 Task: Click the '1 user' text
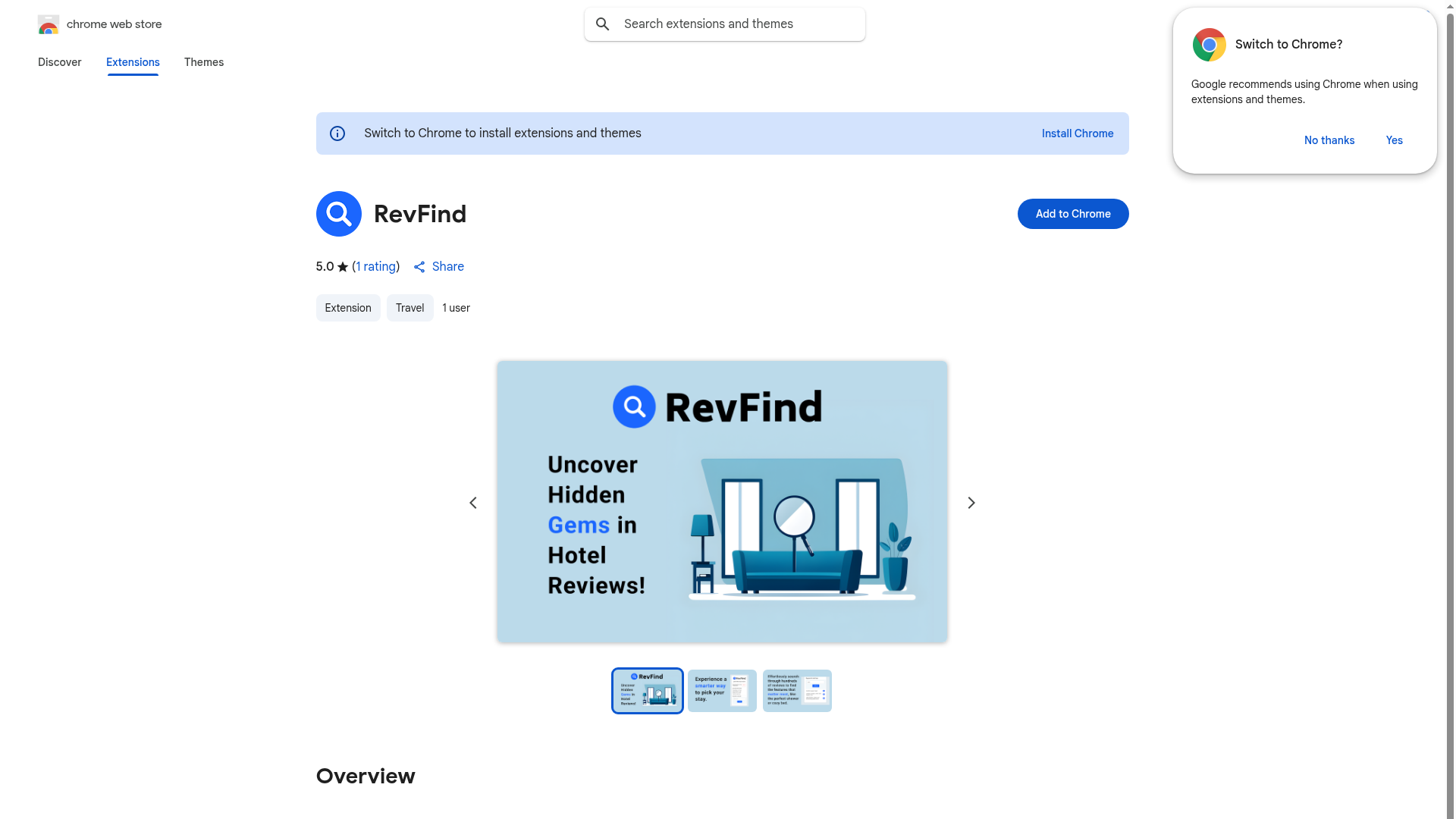tap(457, 308)
